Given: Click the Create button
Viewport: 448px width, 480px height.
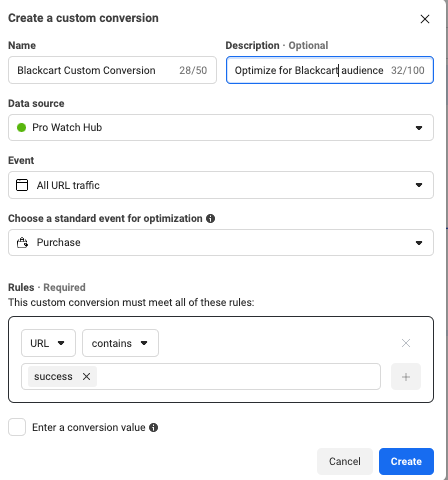Looking at the screenshot, I should 406,461.
